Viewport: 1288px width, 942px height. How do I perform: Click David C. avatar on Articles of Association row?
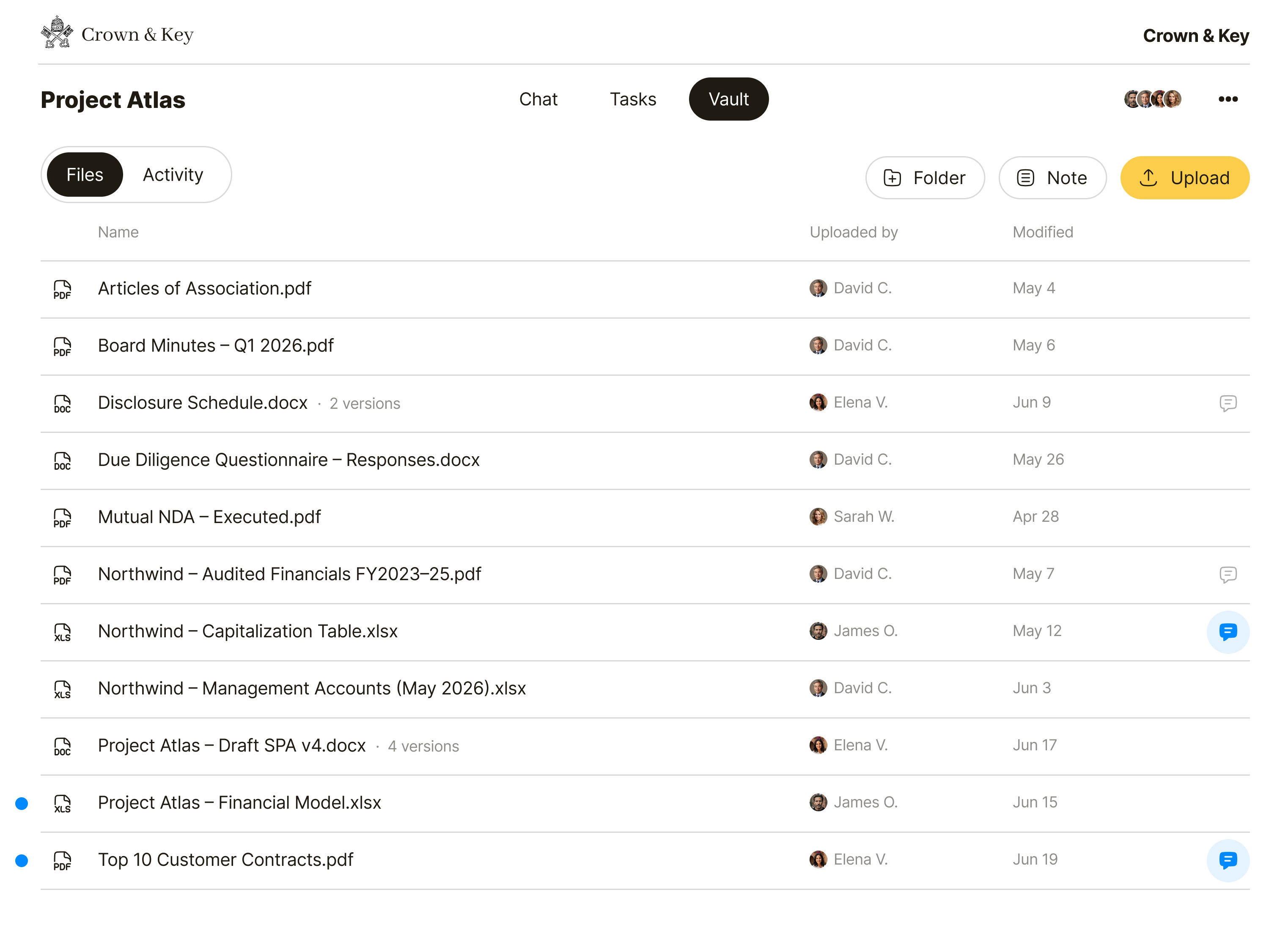(x=818, y=288)
